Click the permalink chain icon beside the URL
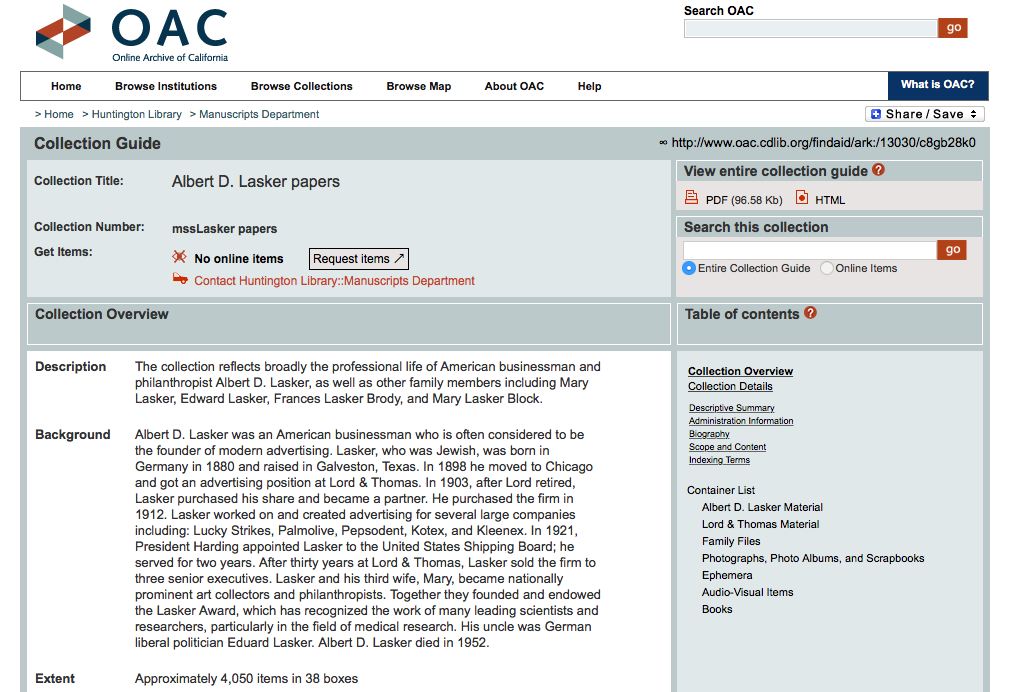Viewport: 1028px width, 692px height. [663, 143]
